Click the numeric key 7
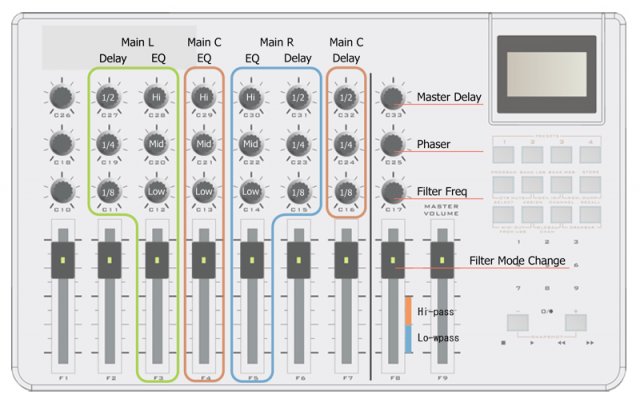This screenshot has width=640, height=407. [518, 288]
